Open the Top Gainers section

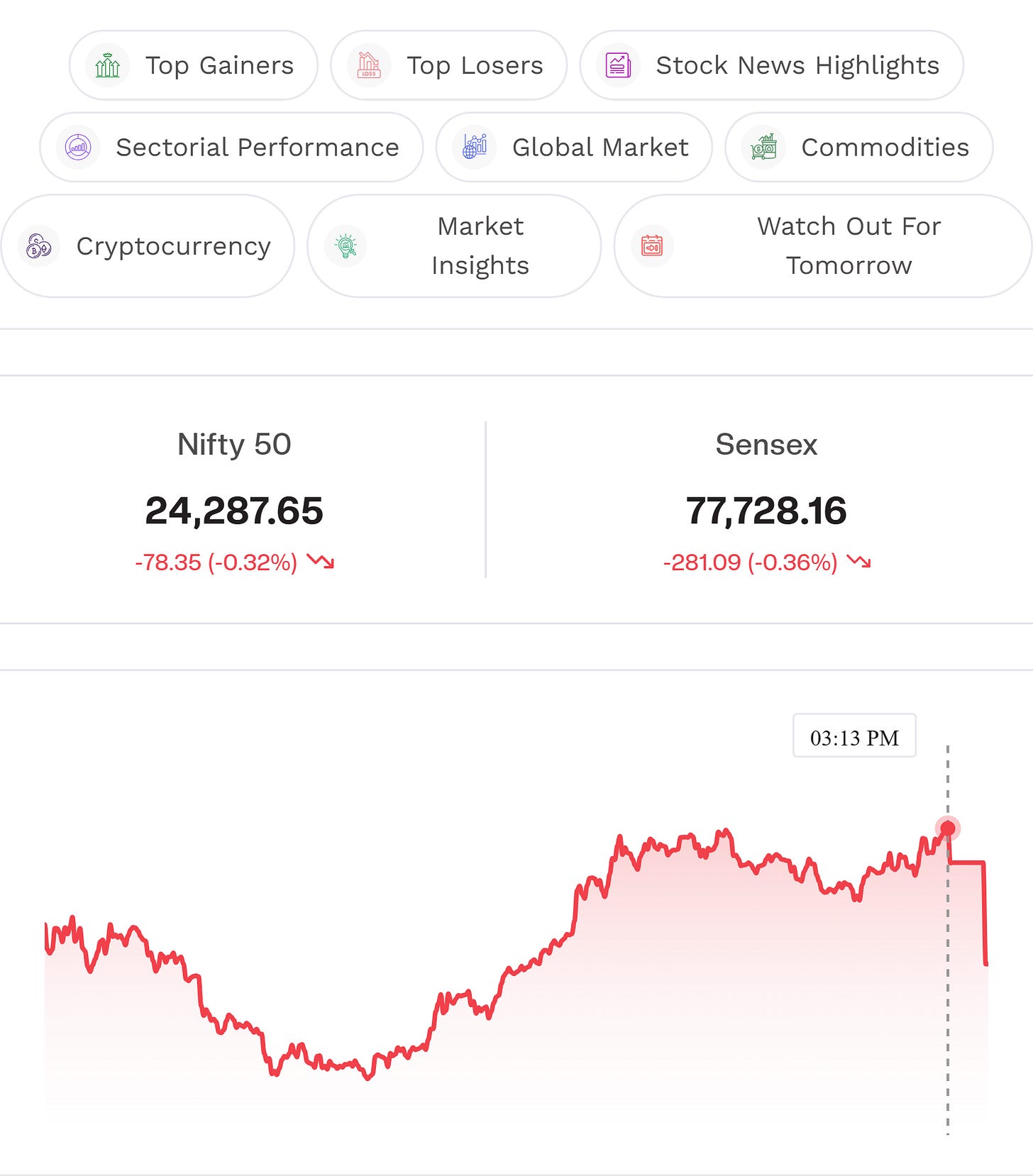[194, 65]
